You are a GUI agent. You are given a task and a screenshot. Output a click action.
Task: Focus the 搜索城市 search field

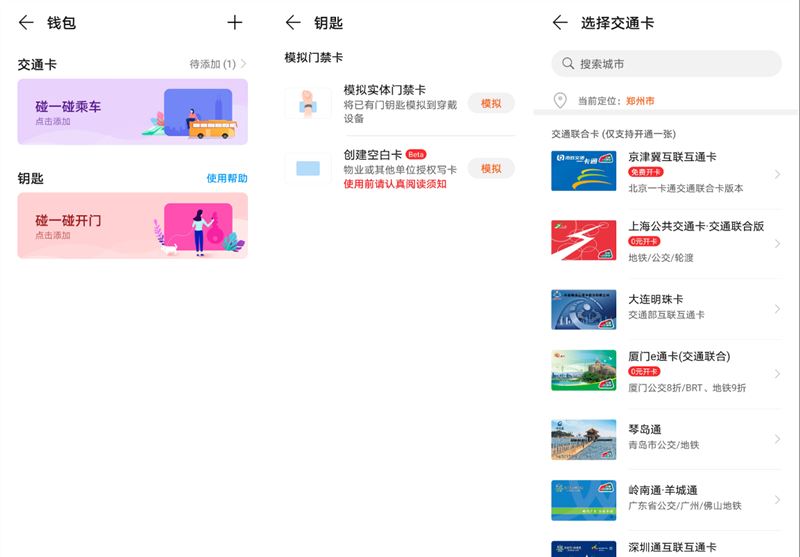[666, 64]
